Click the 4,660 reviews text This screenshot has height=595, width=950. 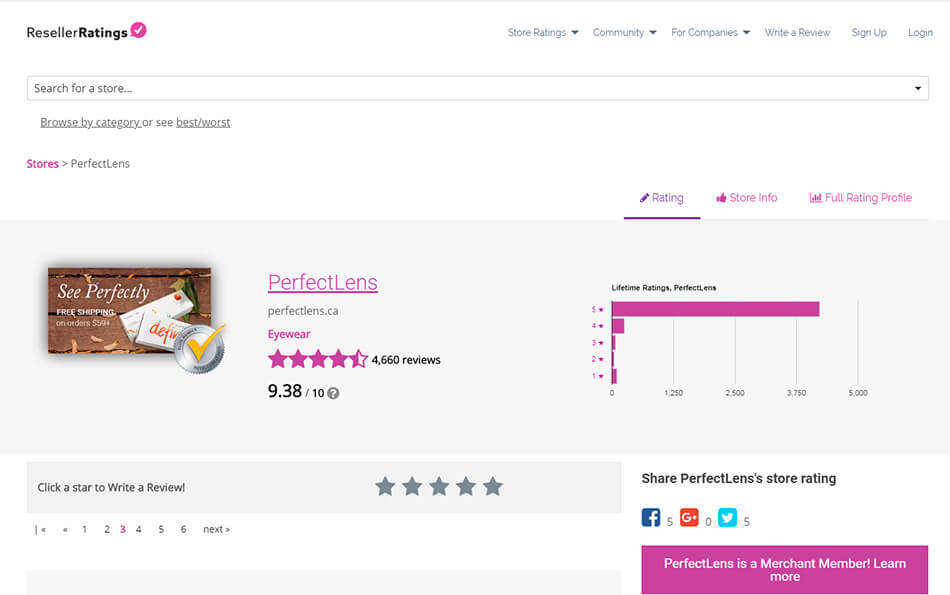point(406,360)
